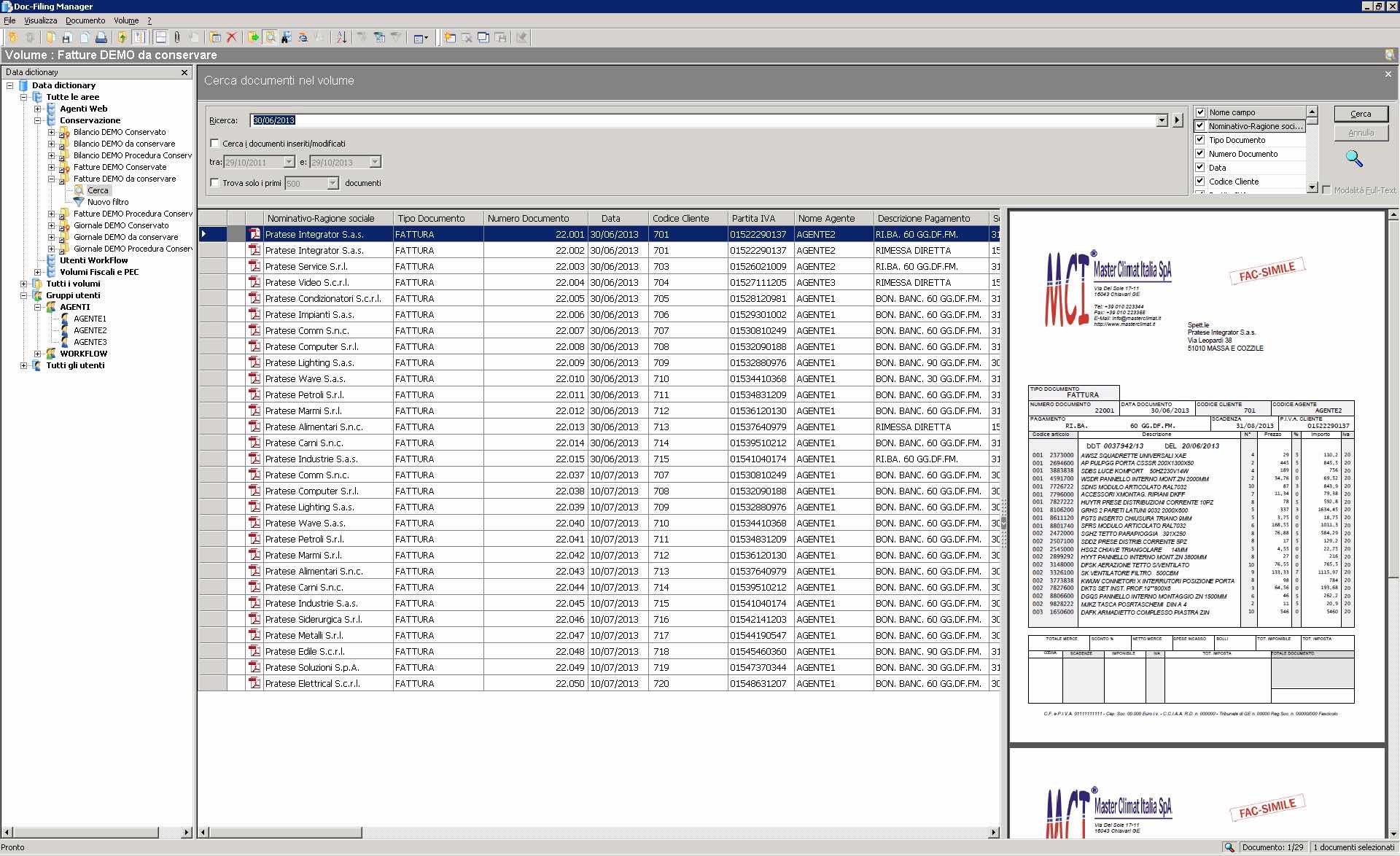Expand the 'Tutti i volumi' tree node

24,284
